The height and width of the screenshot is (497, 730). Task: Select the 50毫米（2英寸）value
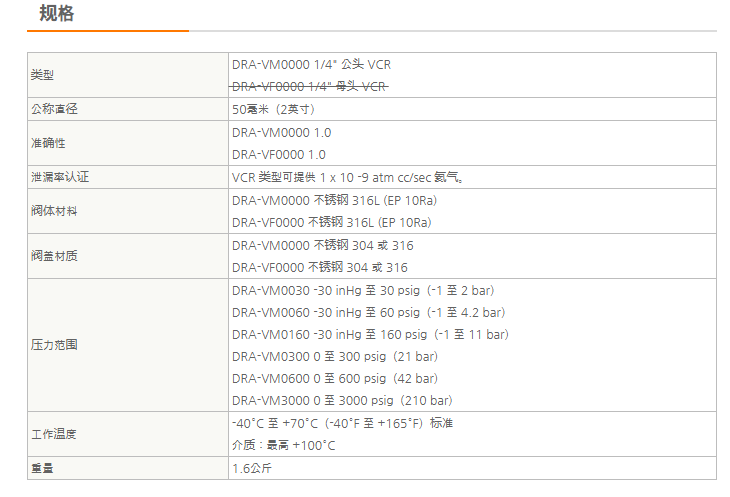[x=273, y=110]
